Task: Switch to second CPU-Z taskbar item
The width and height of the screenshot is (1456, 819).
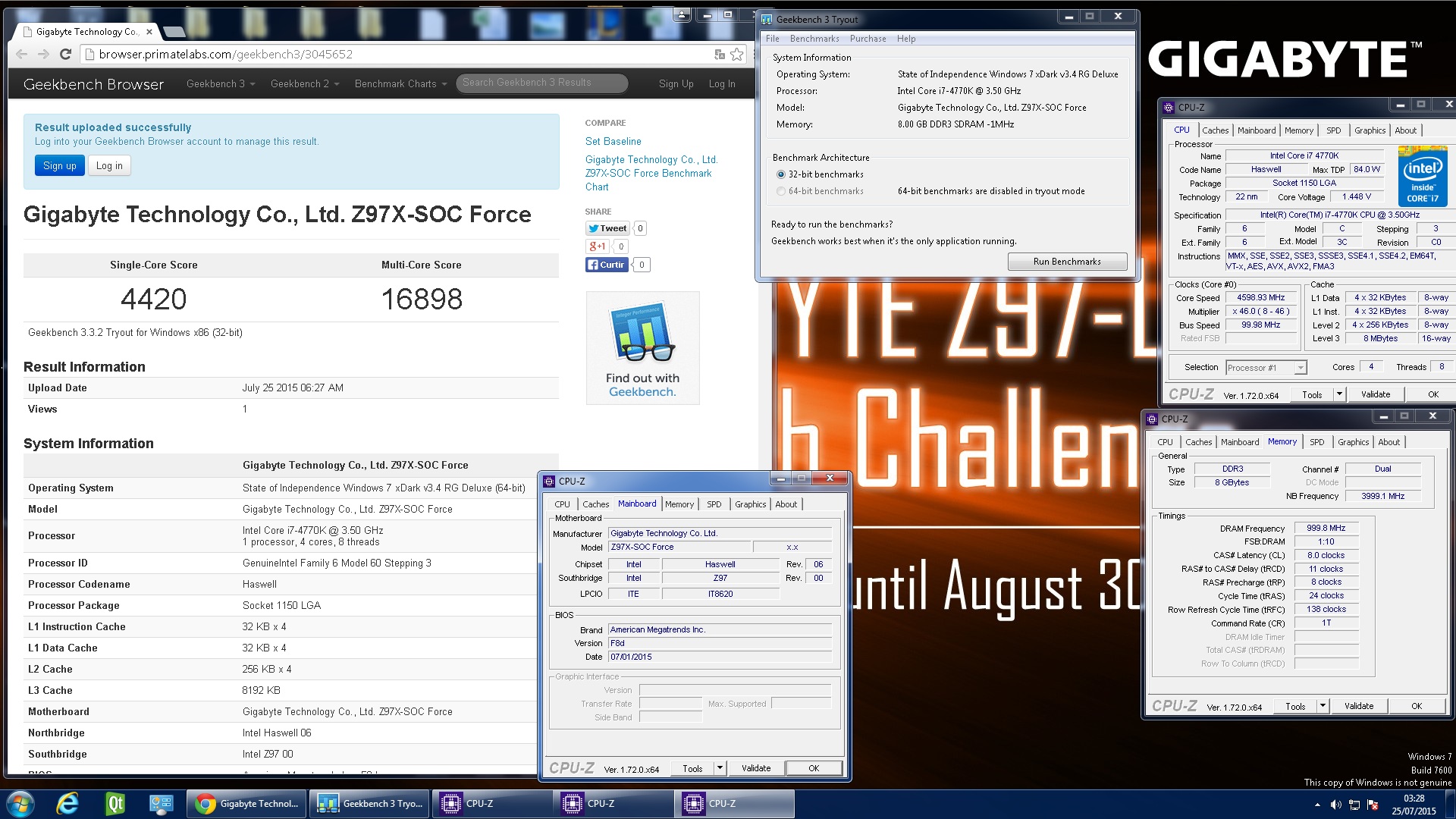Action: [x=613, y=804]
